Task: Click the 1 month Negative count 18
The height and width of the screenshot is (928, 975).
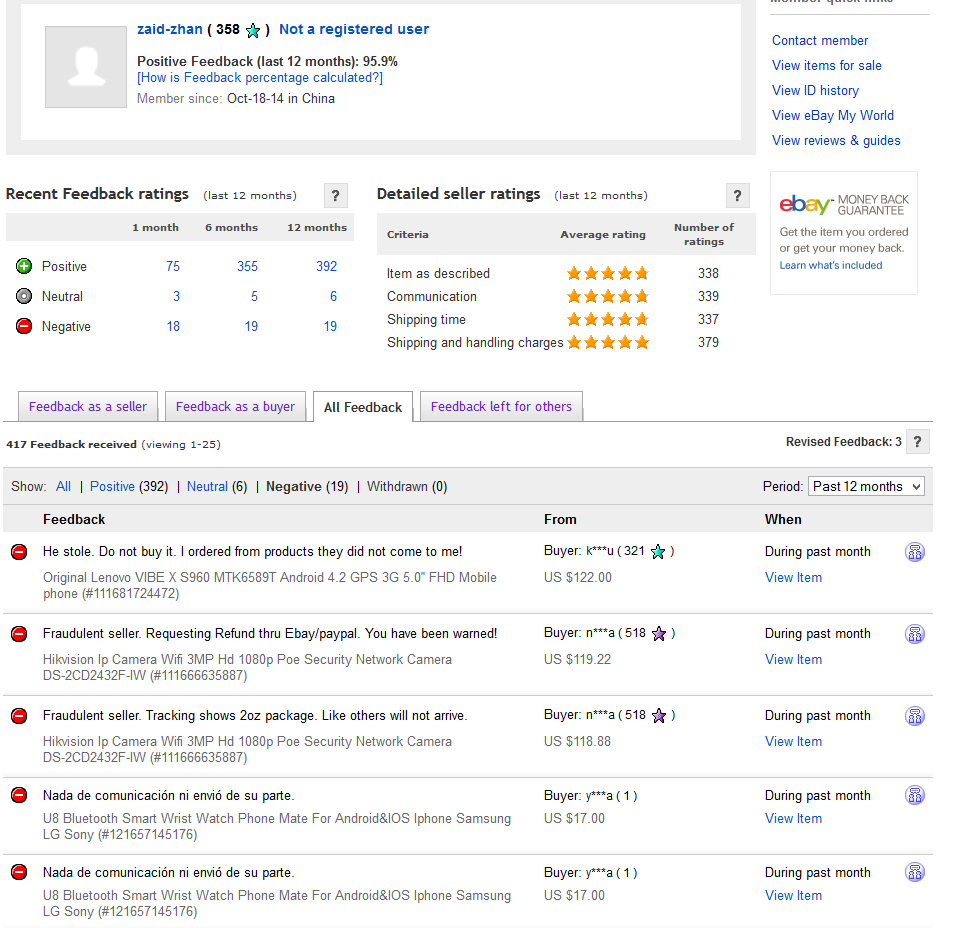Action: (173, 326)
